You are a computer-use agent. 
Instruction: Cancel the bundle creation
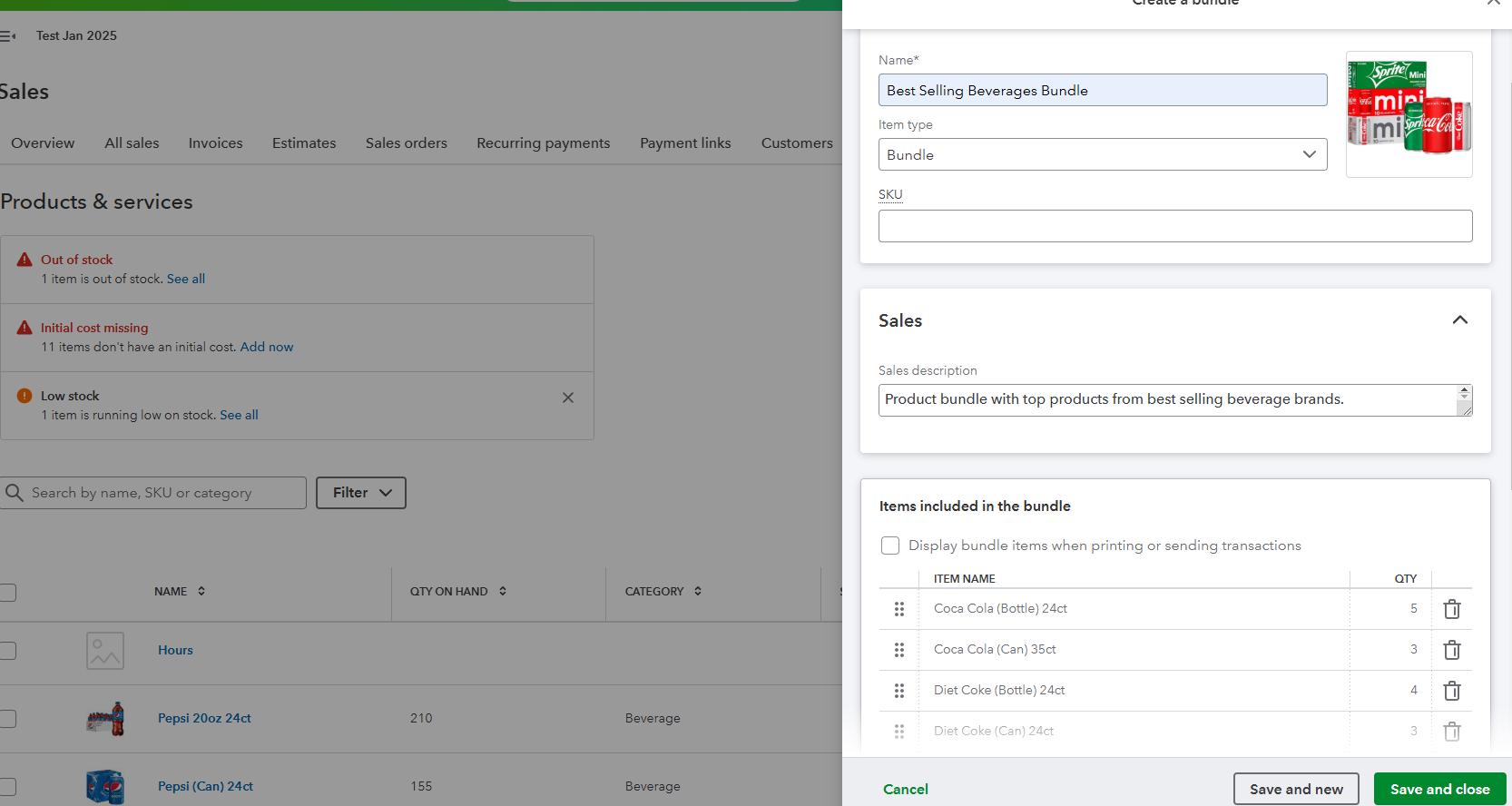point(906,790)
